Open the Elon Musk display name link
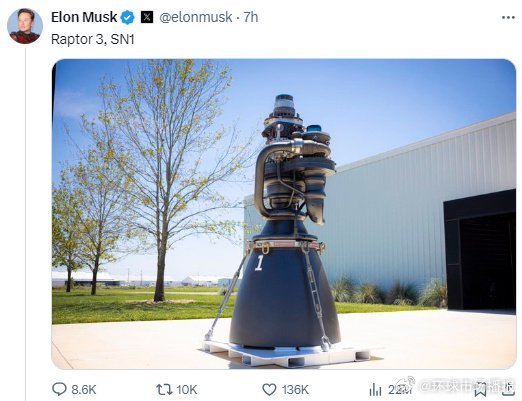 (x=84, y=17)
